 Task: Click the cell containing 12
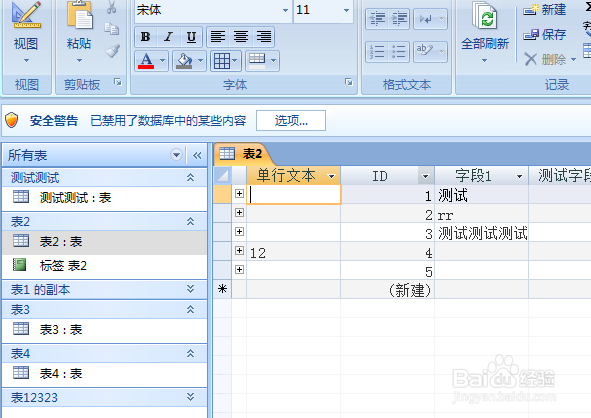click(294, 251)
